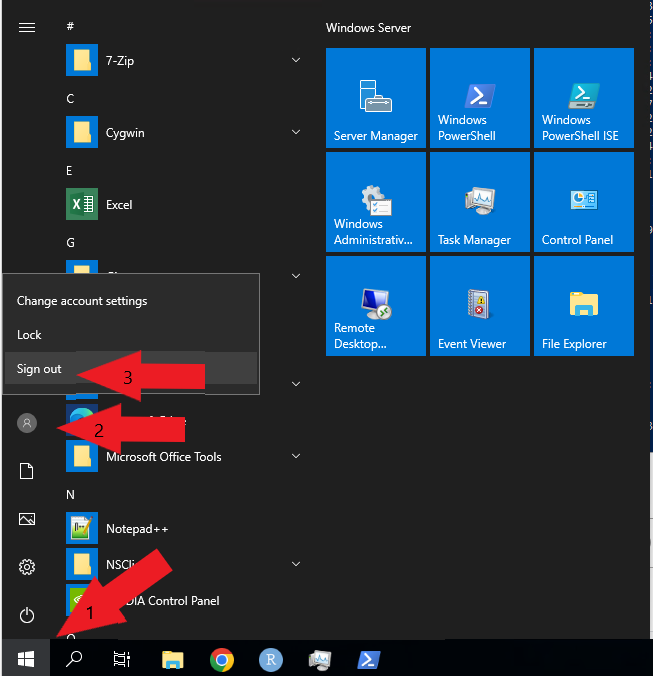Open Remote Desktop Connection tile
This screenshot has height=676, width=653.
coord(375,306)
